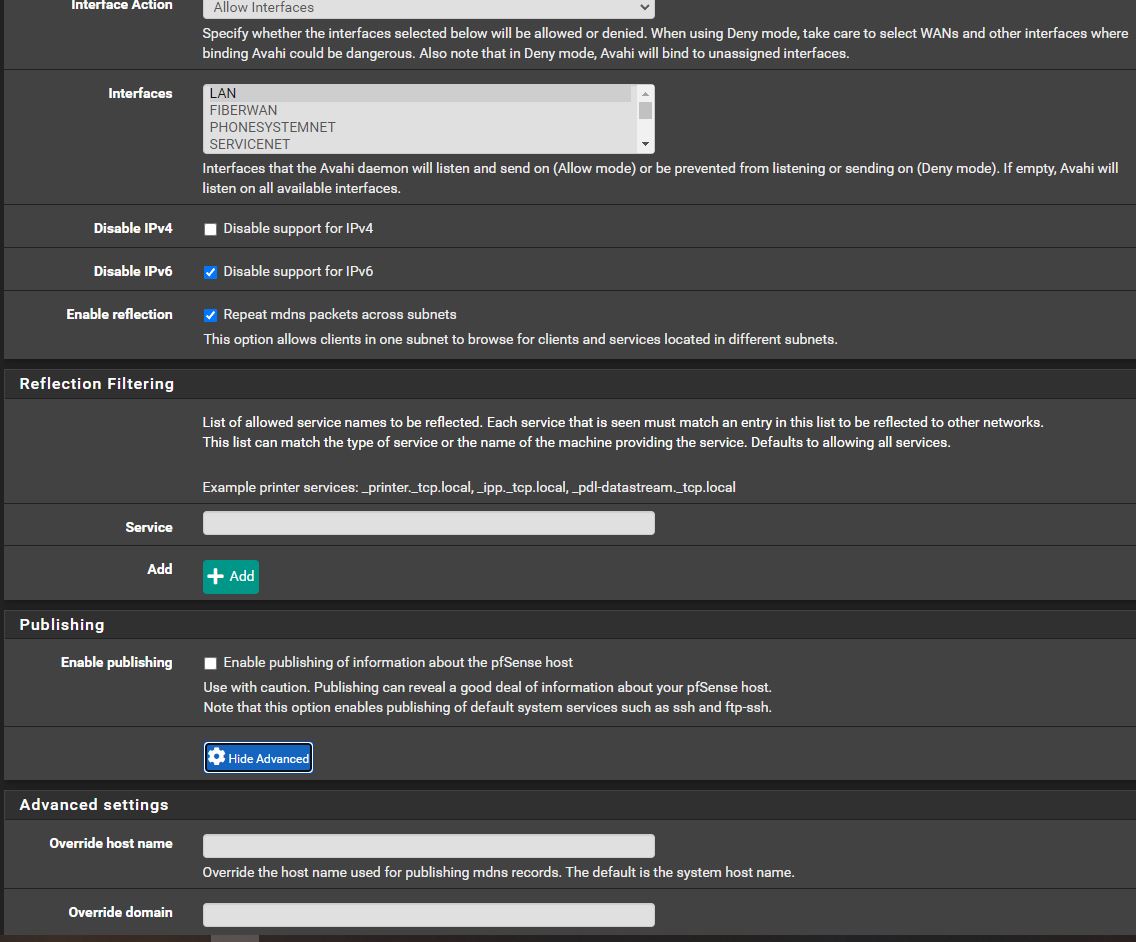Click the plus icon on Add button
The image size is (1136, 942).
[x=215, y=576]
